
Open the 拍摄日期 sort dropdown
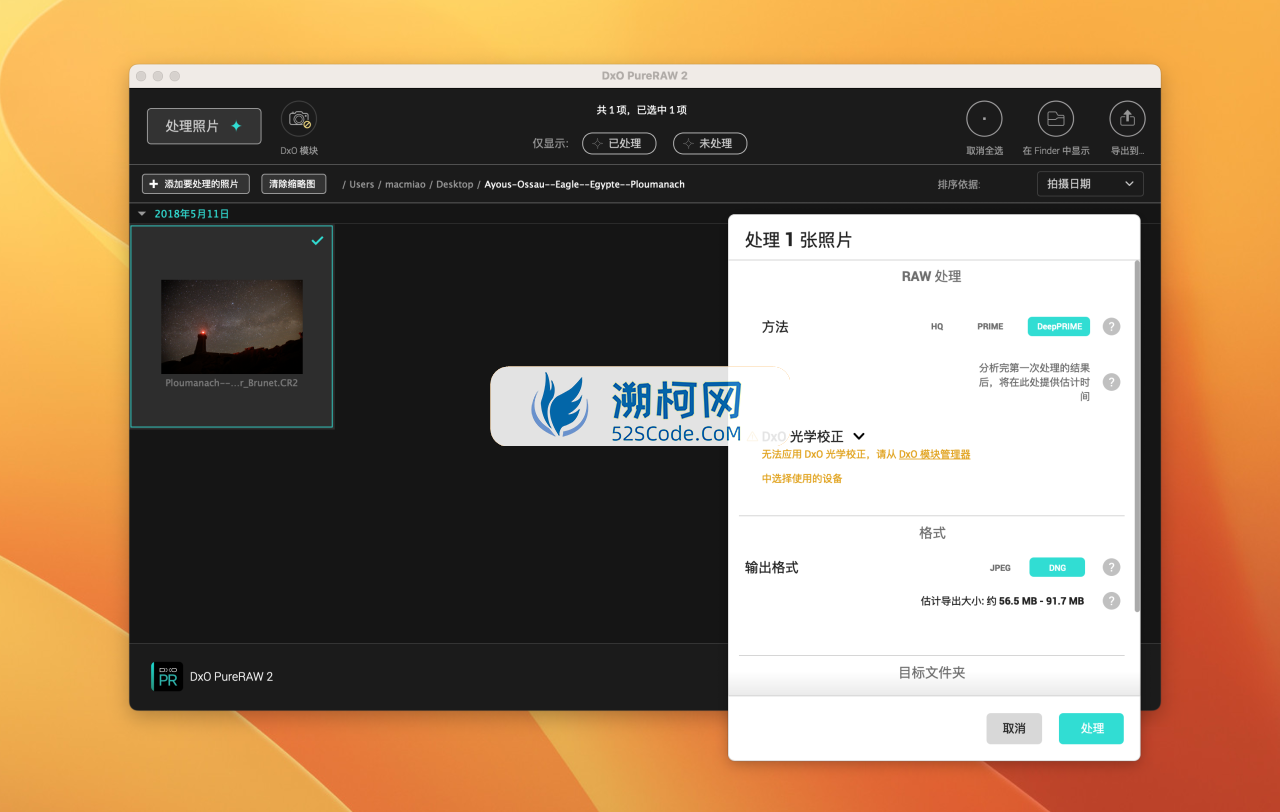coord(1090,184)
